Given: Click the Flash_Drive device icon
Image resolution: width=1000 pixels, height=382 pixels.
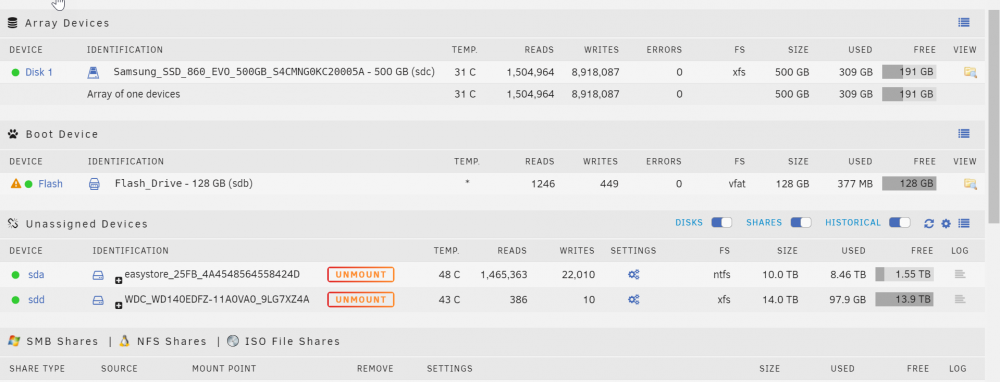Looking at the screenshot, I should 94,184.
